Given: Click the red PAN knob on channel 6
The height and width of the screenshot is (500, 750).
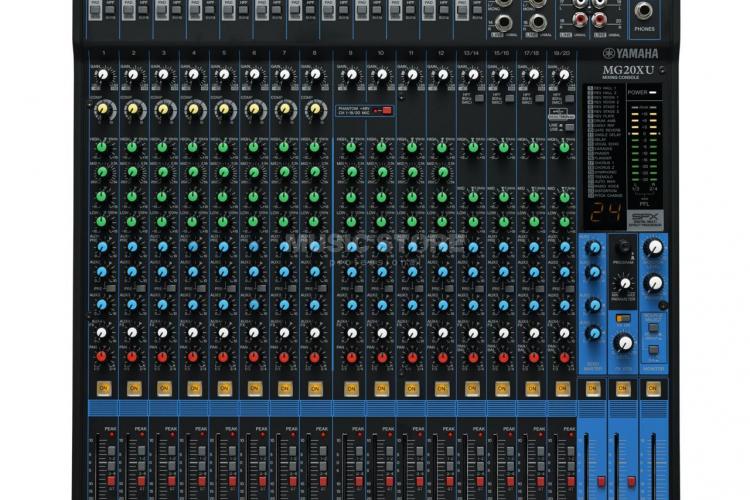Looking at the screenshot, I should point(254,357).
